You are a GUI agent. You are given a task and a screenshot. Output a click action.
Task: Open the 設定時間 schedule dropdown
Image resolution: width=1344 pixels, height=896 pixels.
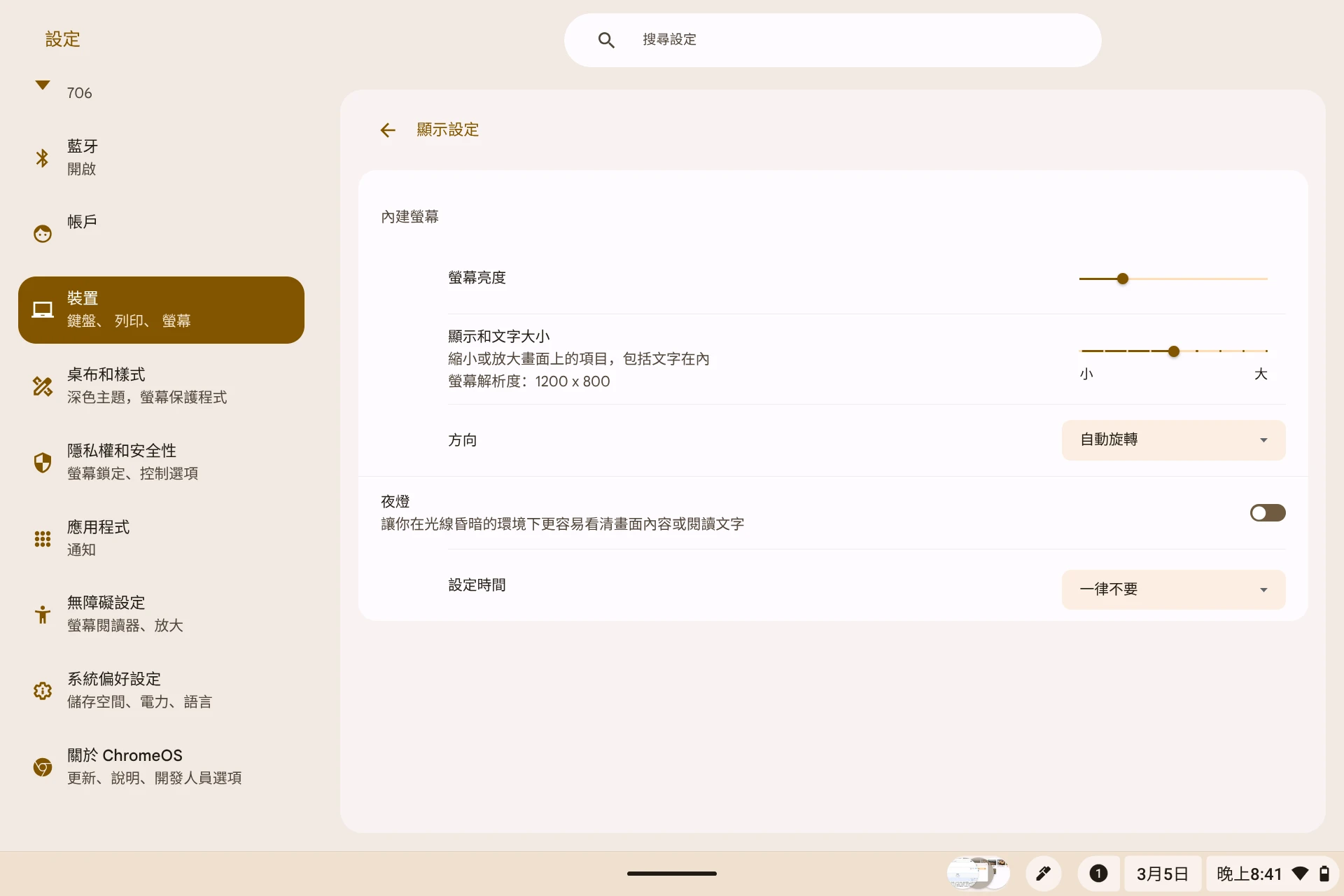tap(1173, 589)
